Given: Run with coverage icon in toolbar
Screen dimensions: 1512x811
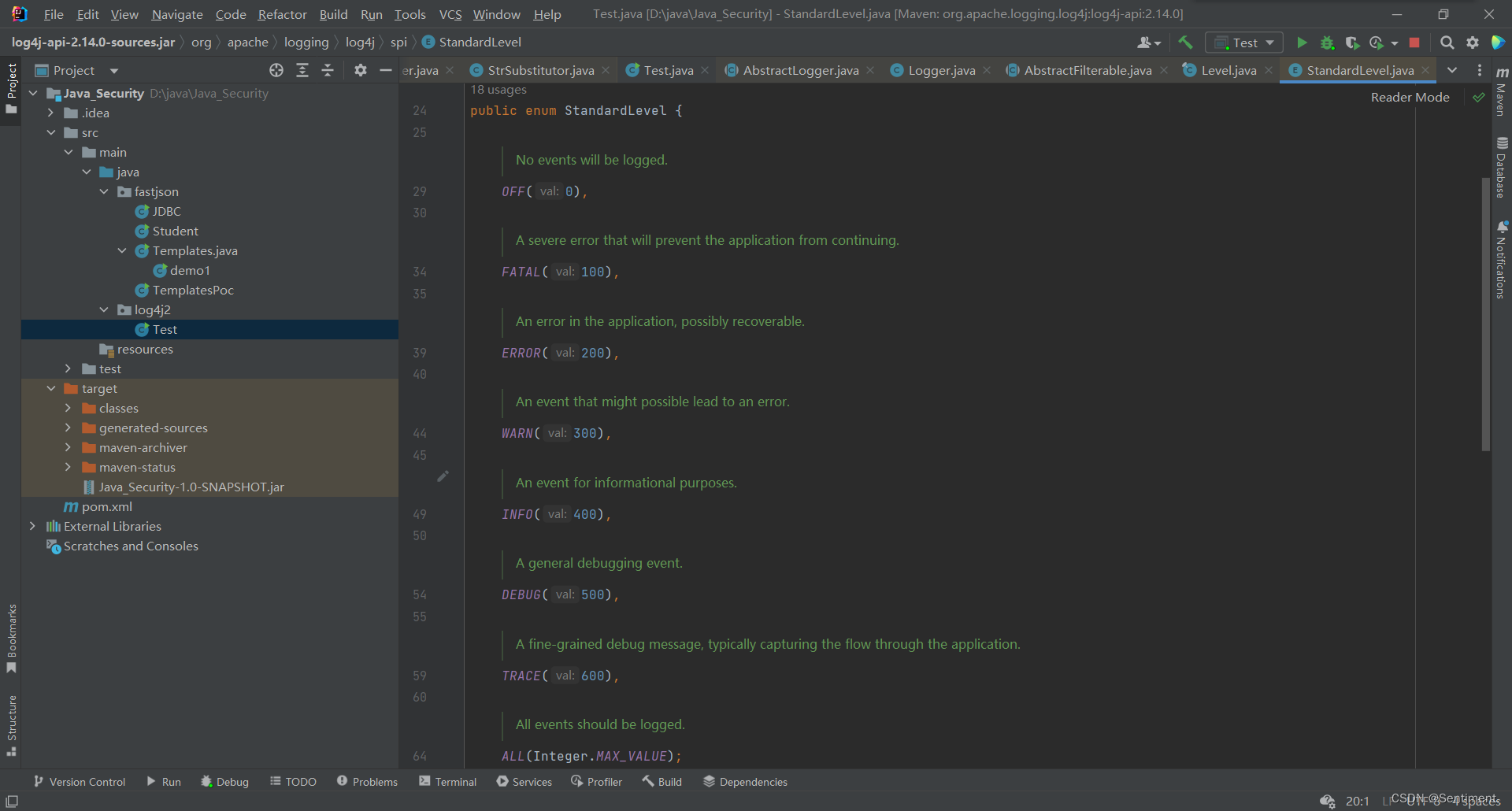Looking at the screenshot, I should 1352,43.
